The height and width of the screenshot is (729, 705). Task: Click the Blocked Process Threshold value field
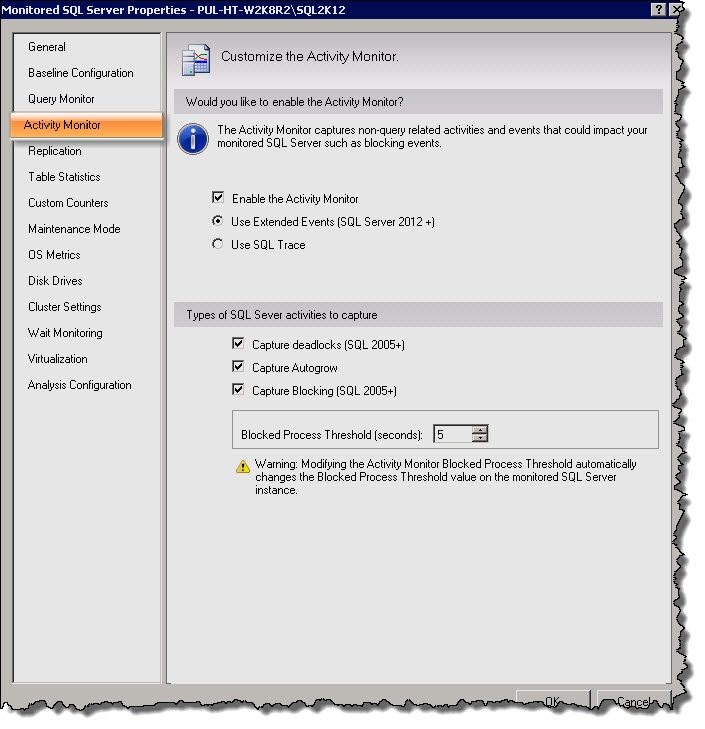(452, 434)
